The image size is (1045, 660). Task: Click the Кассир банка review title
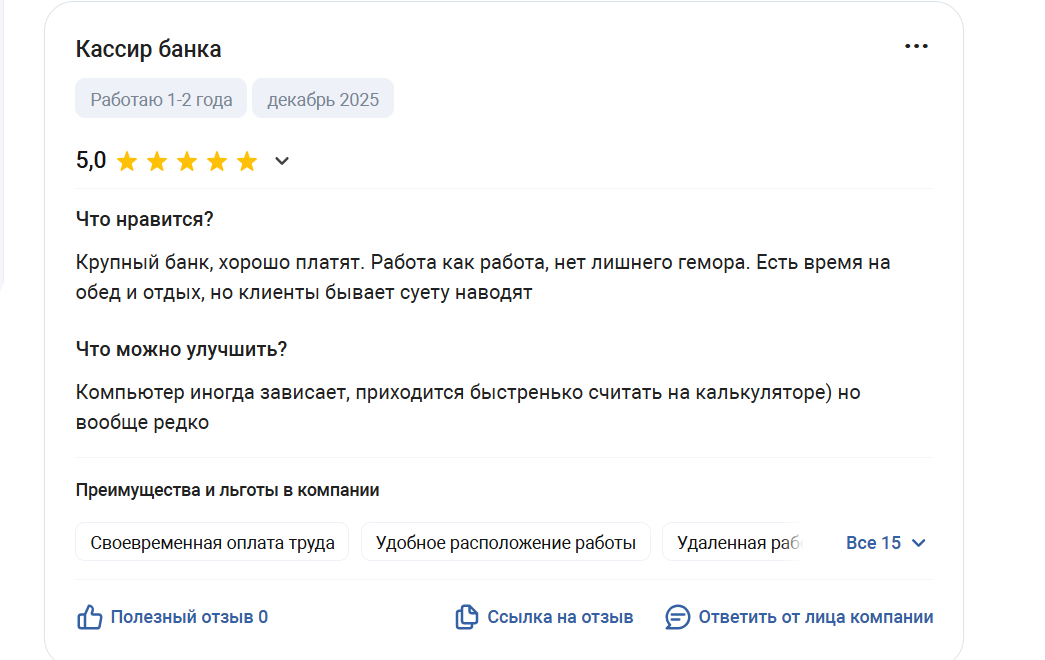click(x=148, y=49)
